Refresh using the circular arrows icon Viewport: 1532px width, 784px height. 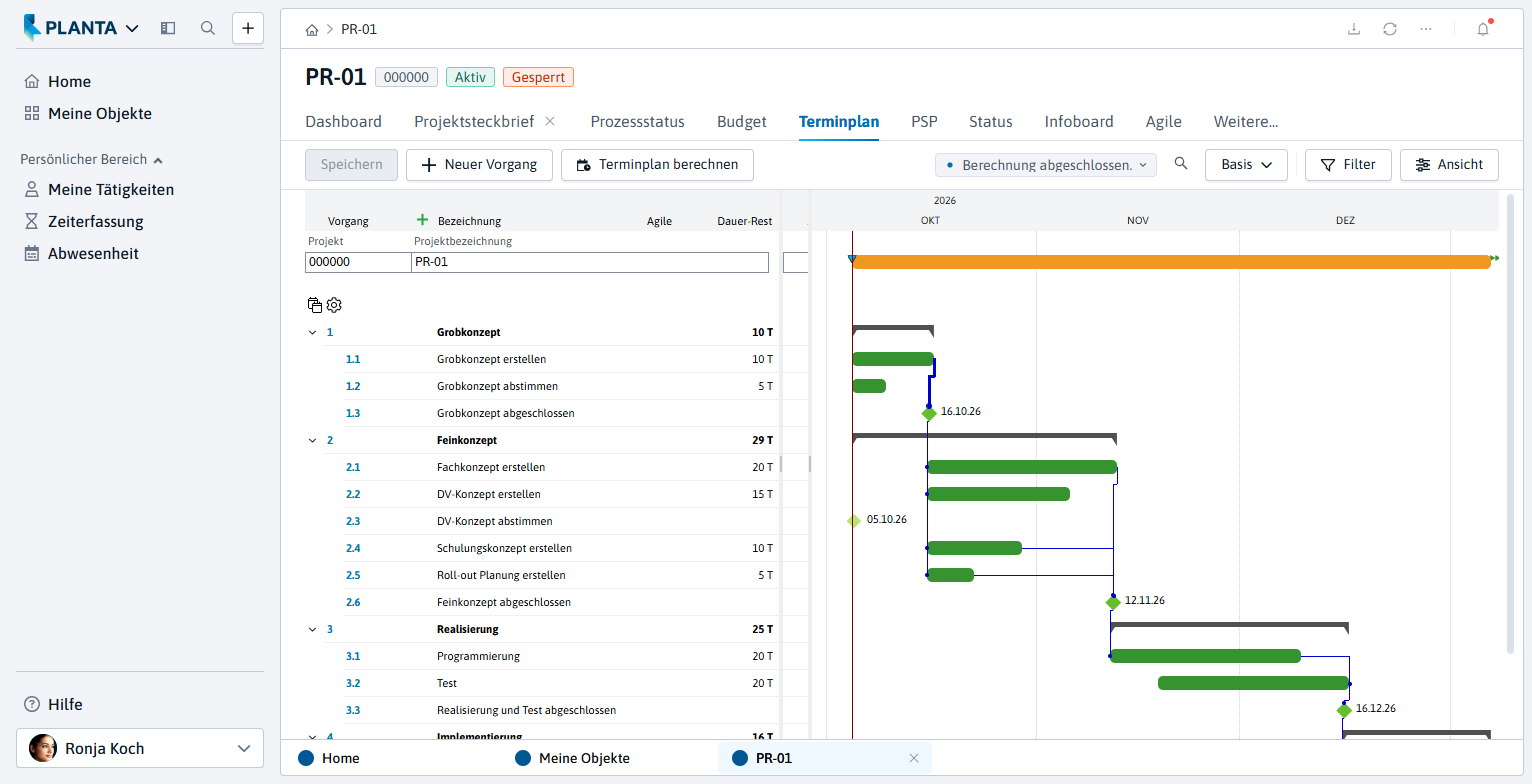pos(1390,29)
